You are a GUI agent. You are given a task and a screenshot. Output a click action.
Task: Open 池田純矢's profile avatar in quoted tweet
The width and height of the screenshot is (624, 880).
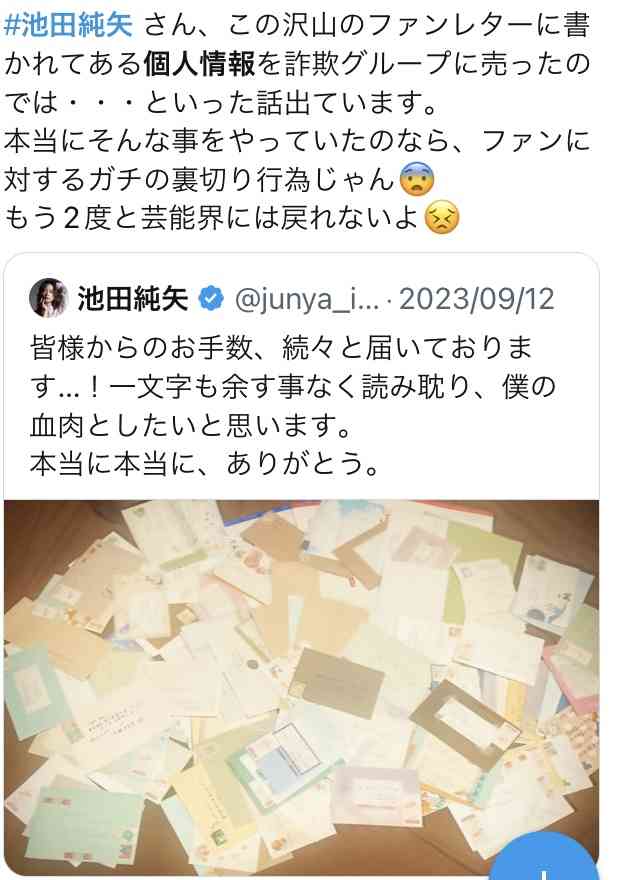pyautogui.click(x=49, y=298)
